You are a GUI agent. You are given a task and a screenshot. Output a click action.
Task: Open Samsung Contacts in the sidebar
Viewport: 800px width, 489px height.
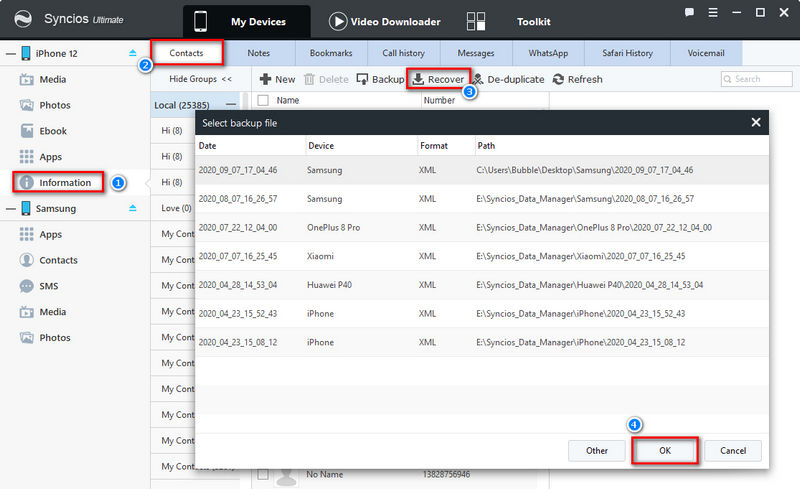[48, 260]
